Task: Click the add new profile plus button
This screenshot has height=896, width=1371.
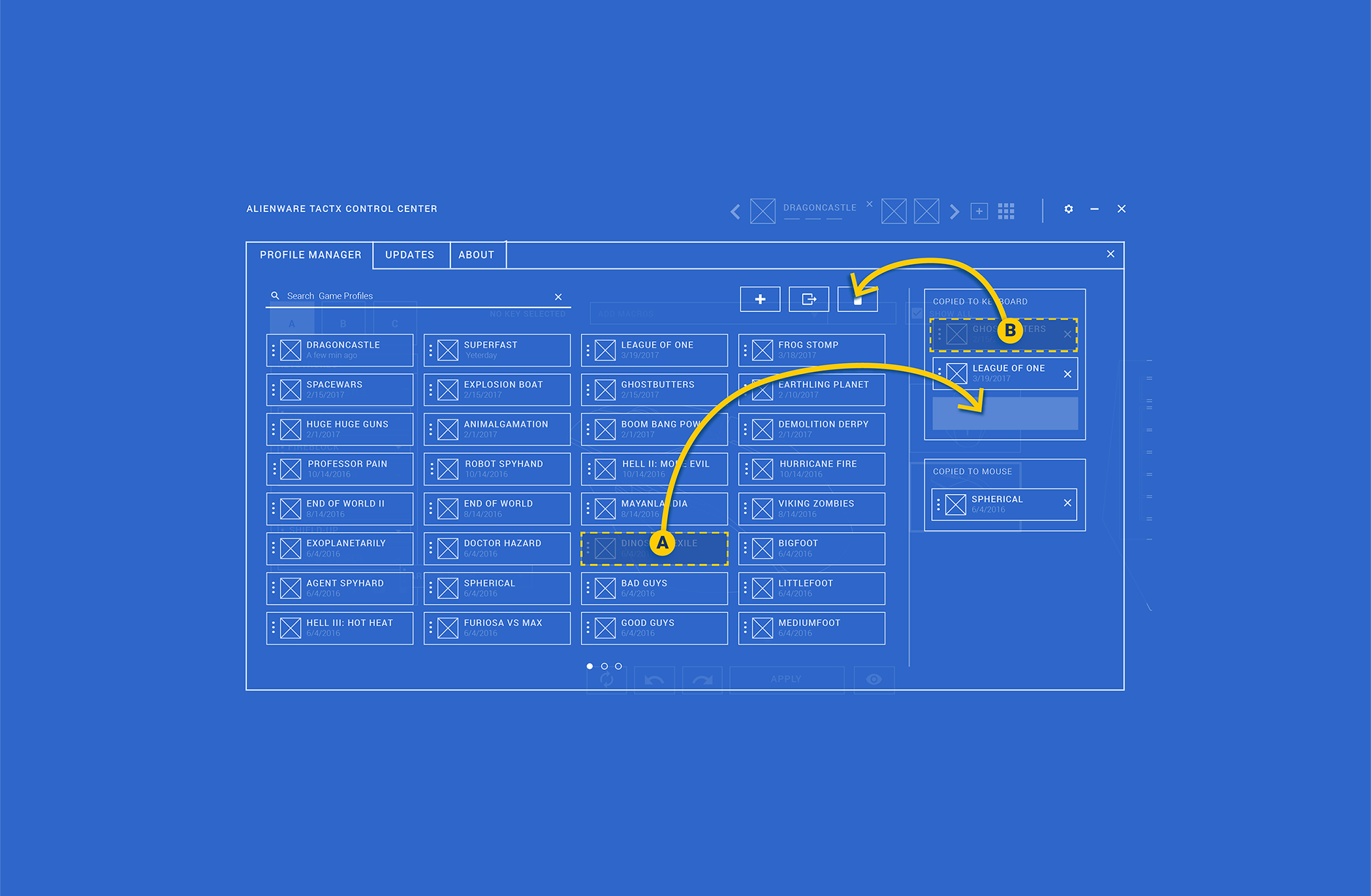Action: point(760,299)
